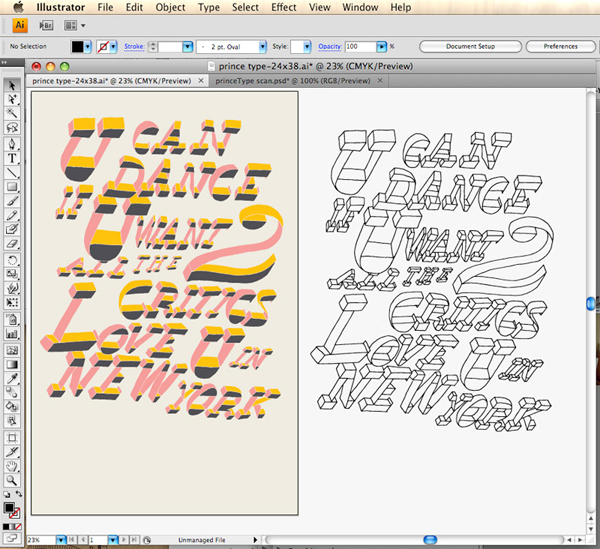Select the Zoom magnifier tool

(12, 480)
